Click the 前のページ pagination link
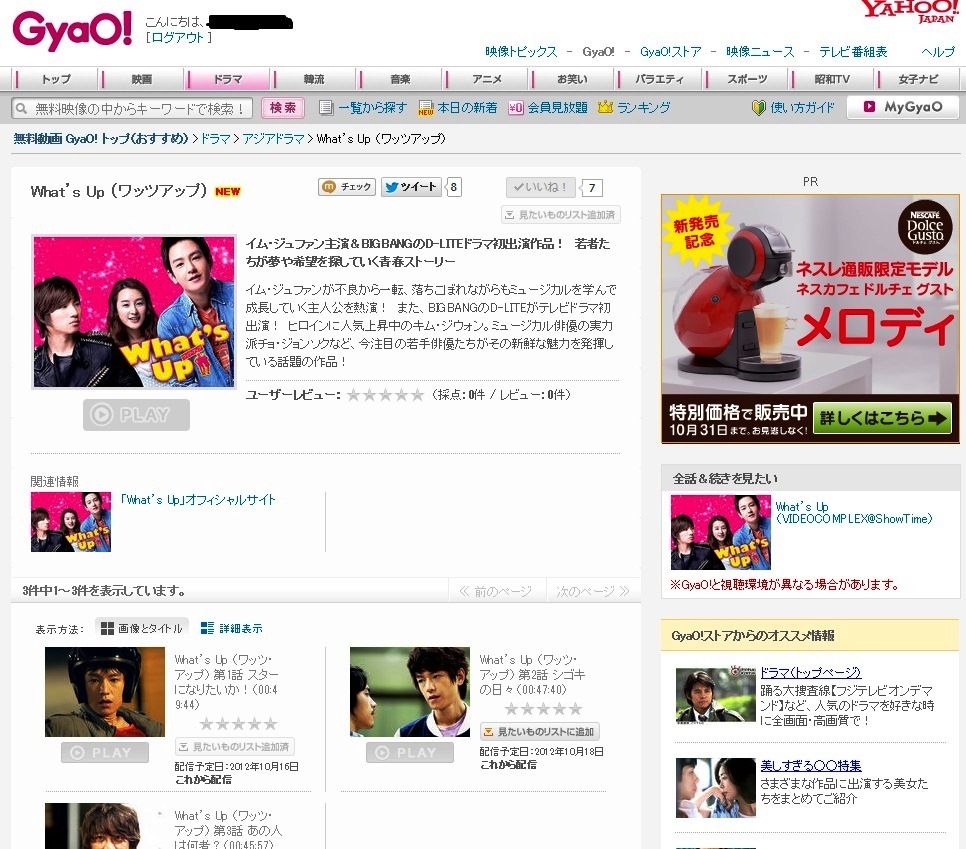The height and width of the screenshot is (849, 966). point(497,591)
